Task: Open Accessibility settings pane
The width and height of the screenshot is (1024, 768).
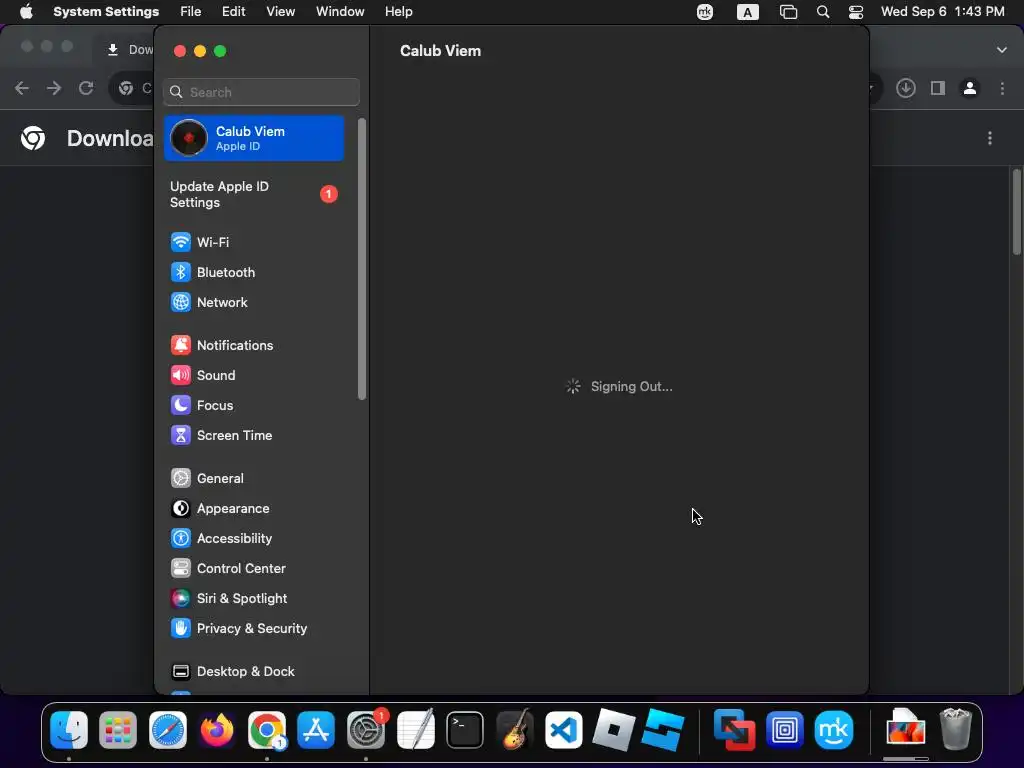Action: 253,539
